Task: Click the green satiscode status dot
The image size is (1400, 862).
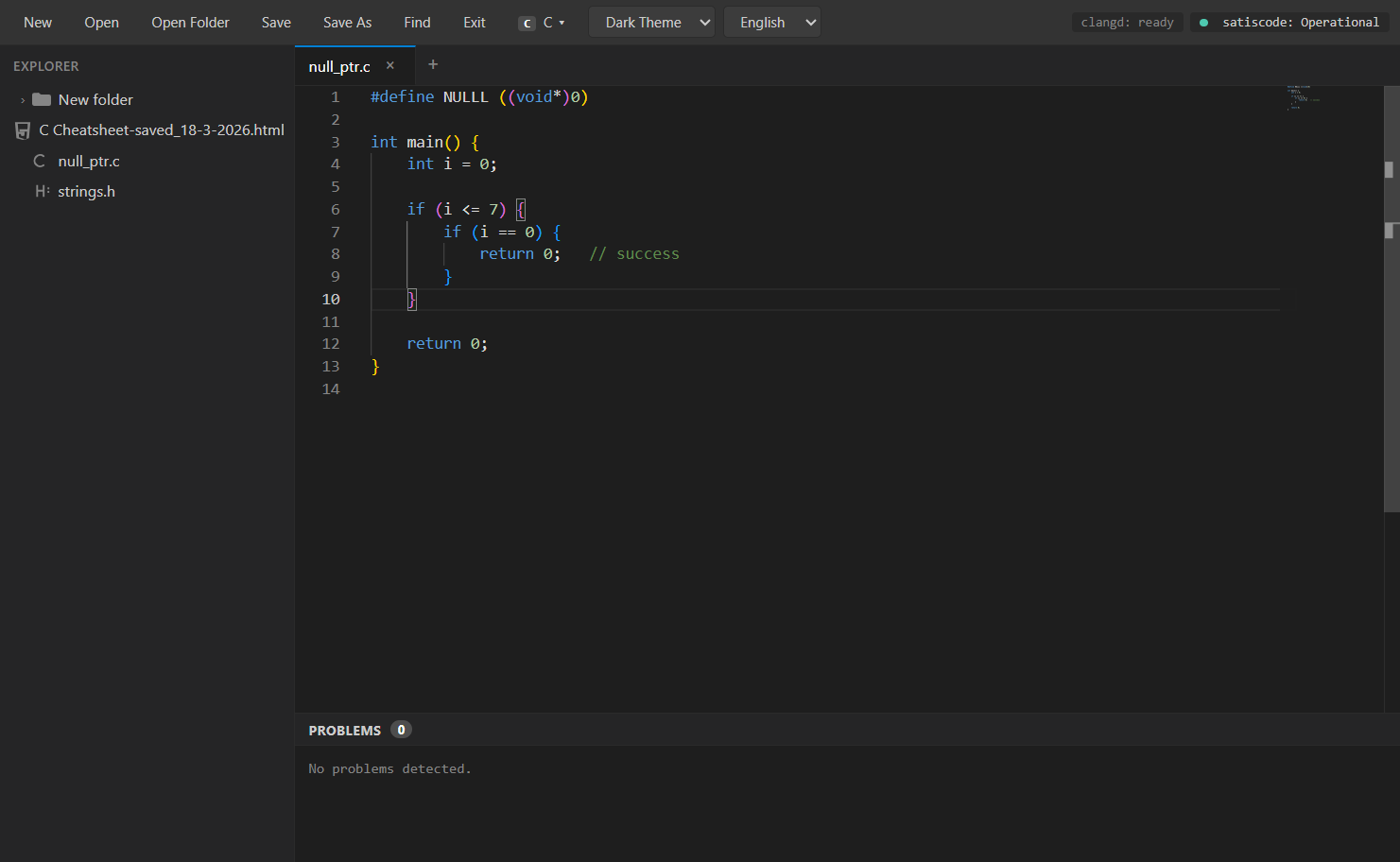Action: tap(1203, 23)
